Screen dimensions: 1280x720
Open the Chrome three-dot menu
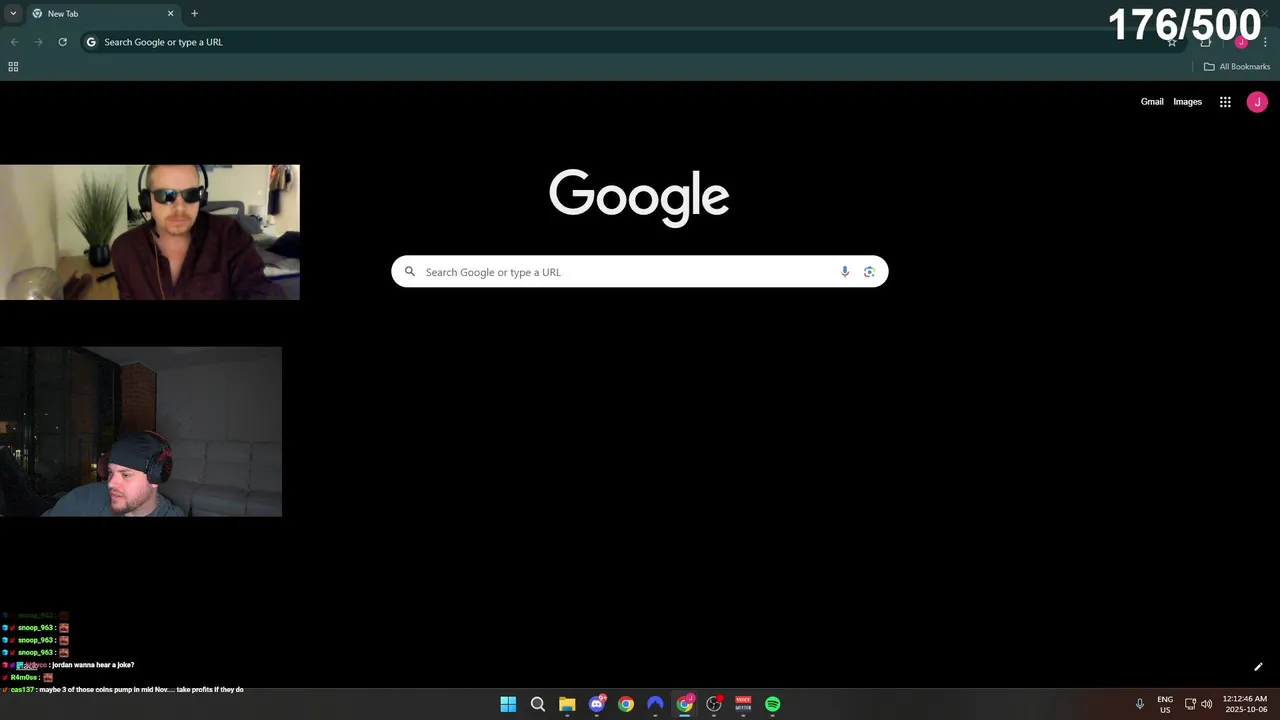1265,42
